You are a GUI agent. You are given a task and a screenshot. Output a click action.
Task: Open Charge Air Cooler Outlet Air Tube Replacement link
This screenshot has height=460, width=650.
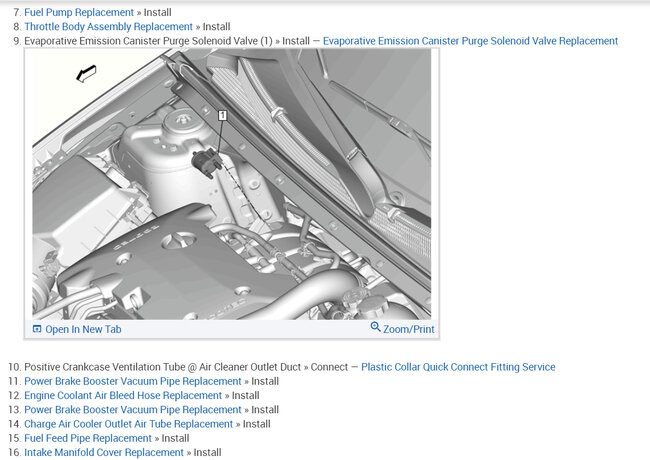[x=129, y=424]
